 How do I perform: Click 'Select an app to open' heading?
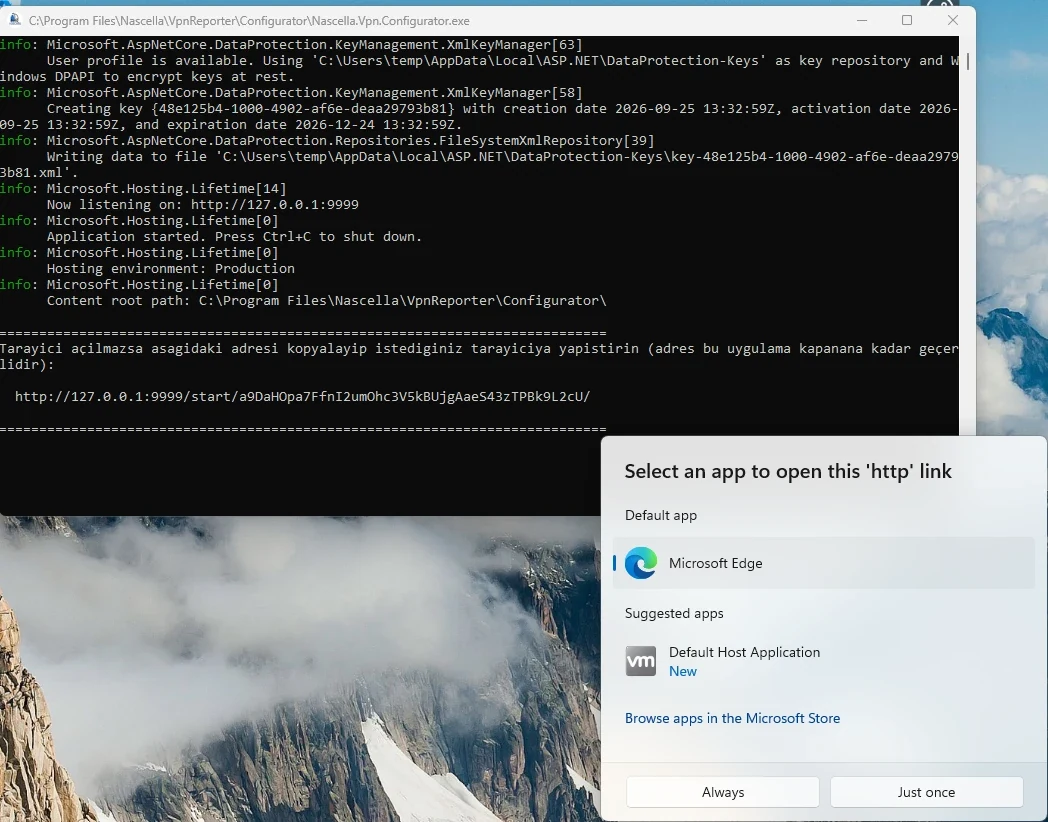(788, 471)
